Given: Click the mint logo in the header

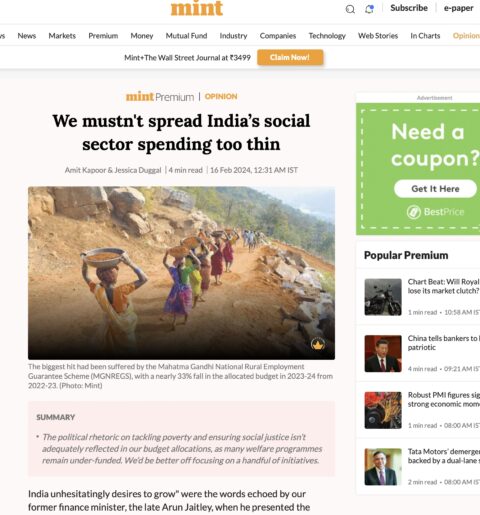Looking at the screenshot, I should click(197, 8).
